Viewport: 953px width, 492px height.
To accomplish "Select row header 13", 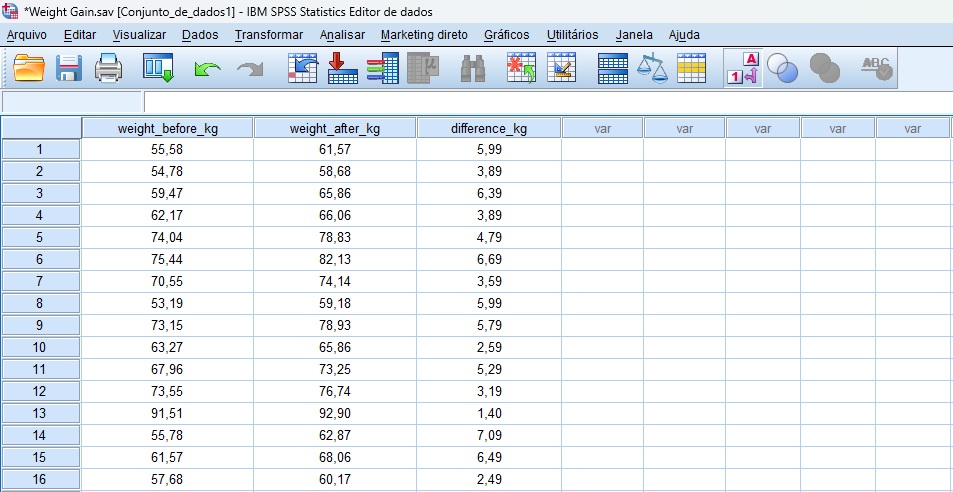I will coord(41,413).
